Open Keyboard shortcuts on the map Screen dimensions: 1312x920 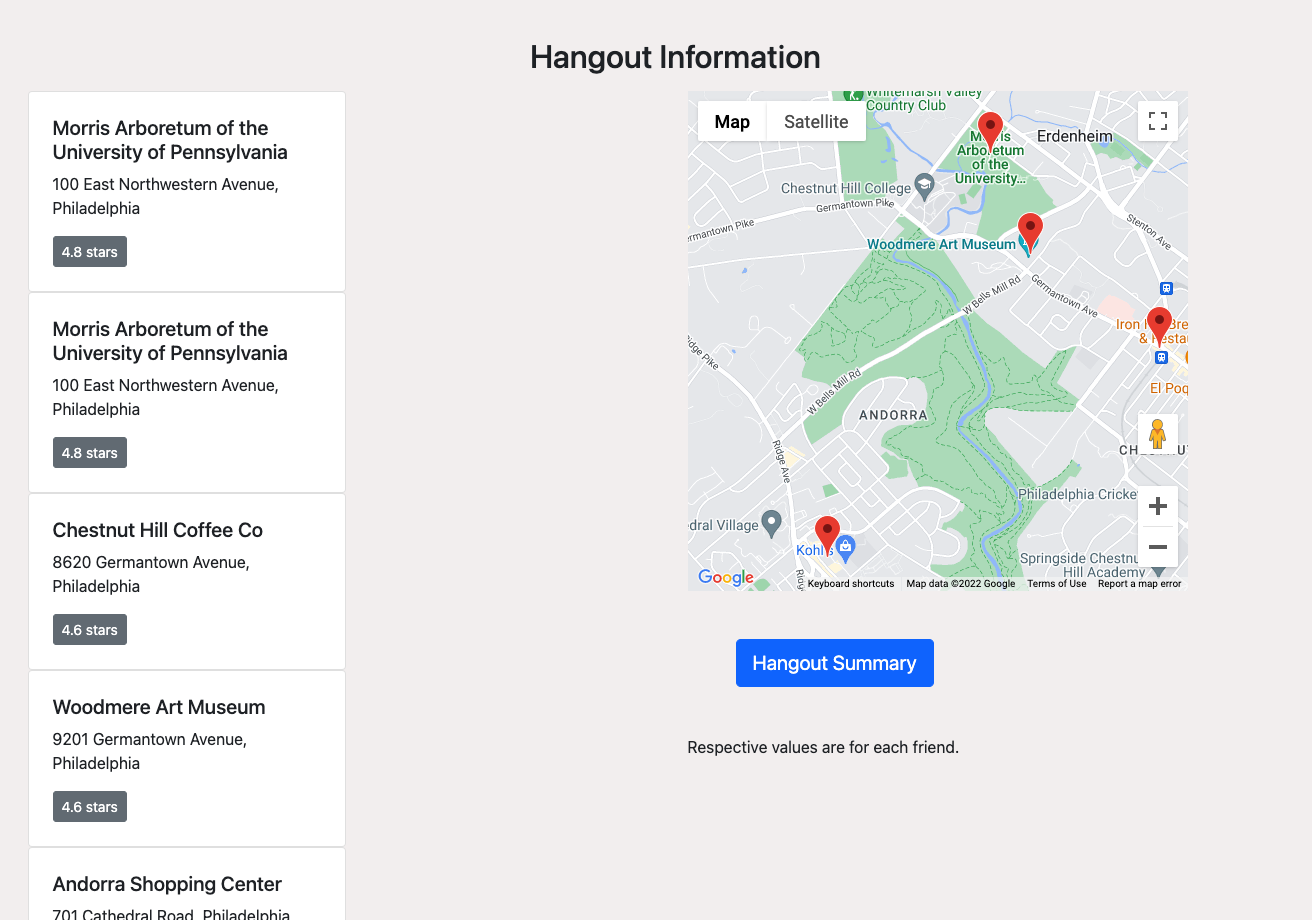point(851,584)
